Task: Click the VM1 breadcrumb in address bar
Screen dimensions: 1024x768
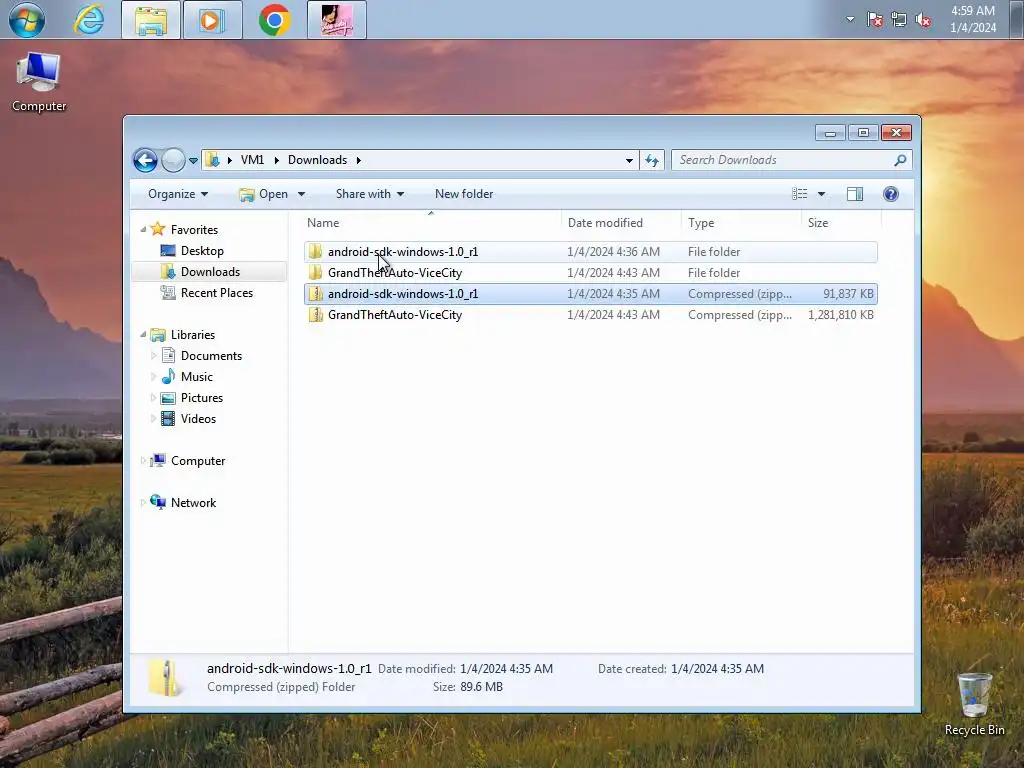Action: point(252,160)
